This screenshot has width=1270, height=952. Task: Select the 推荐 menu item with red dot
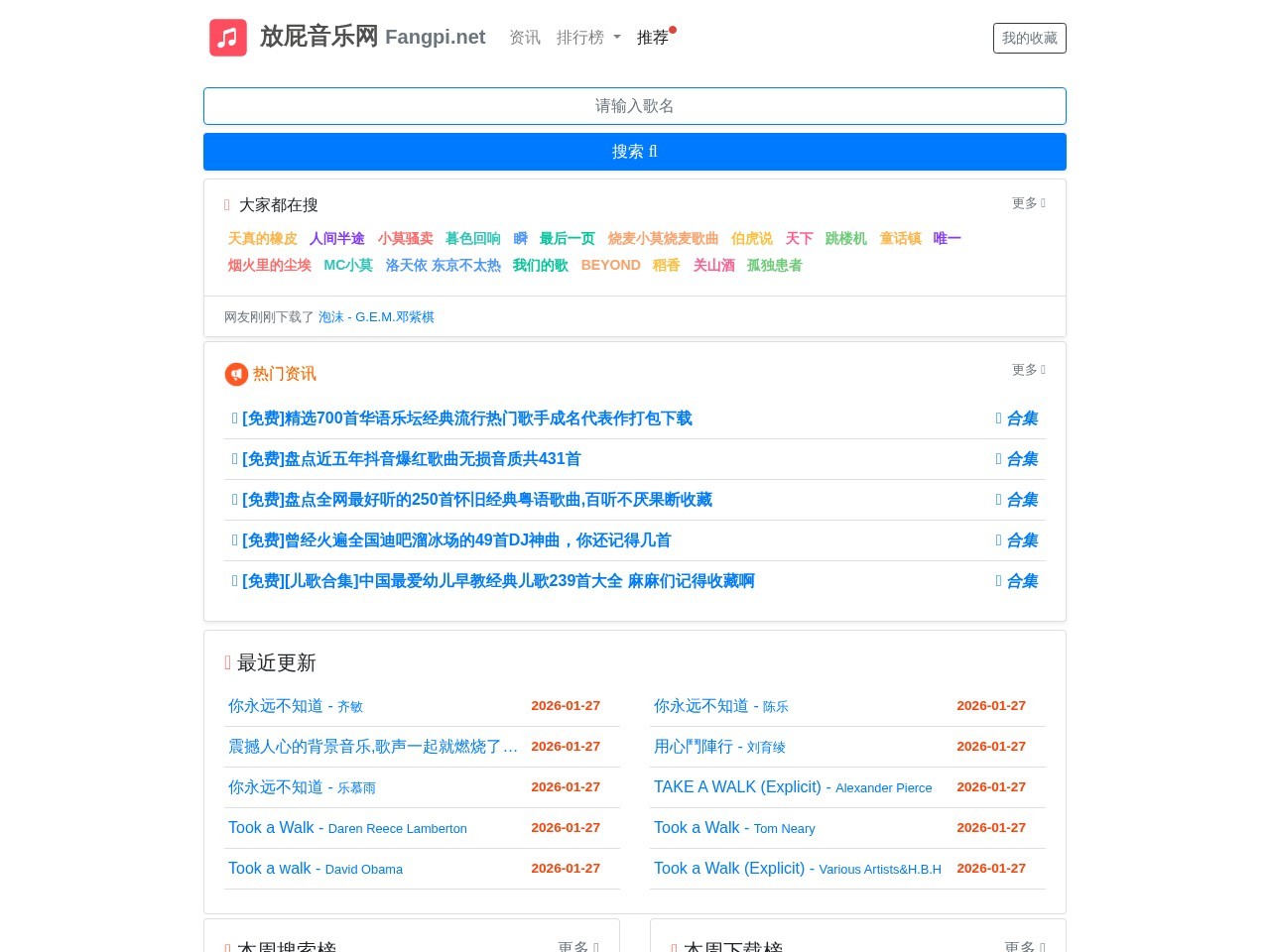(652, 38)
